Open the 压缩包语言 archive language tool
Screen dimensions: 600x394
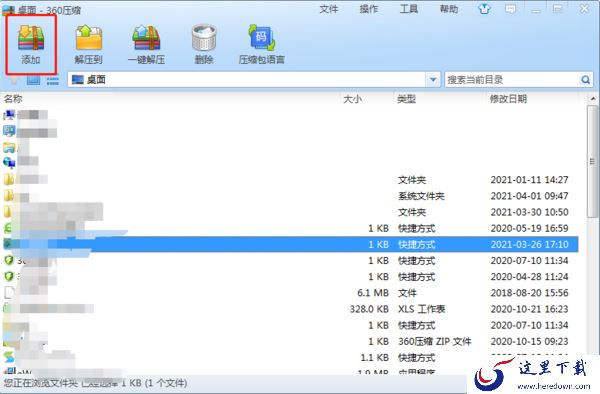click(262, 44)
